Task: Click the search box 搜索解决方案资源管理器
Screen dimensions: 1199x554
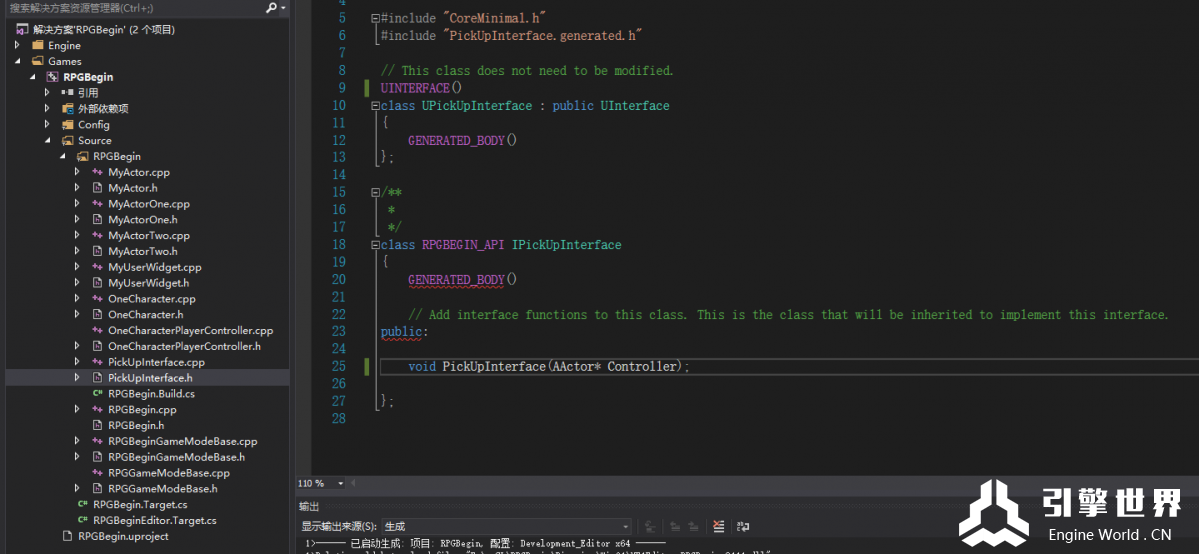Action: coord(135,8)
